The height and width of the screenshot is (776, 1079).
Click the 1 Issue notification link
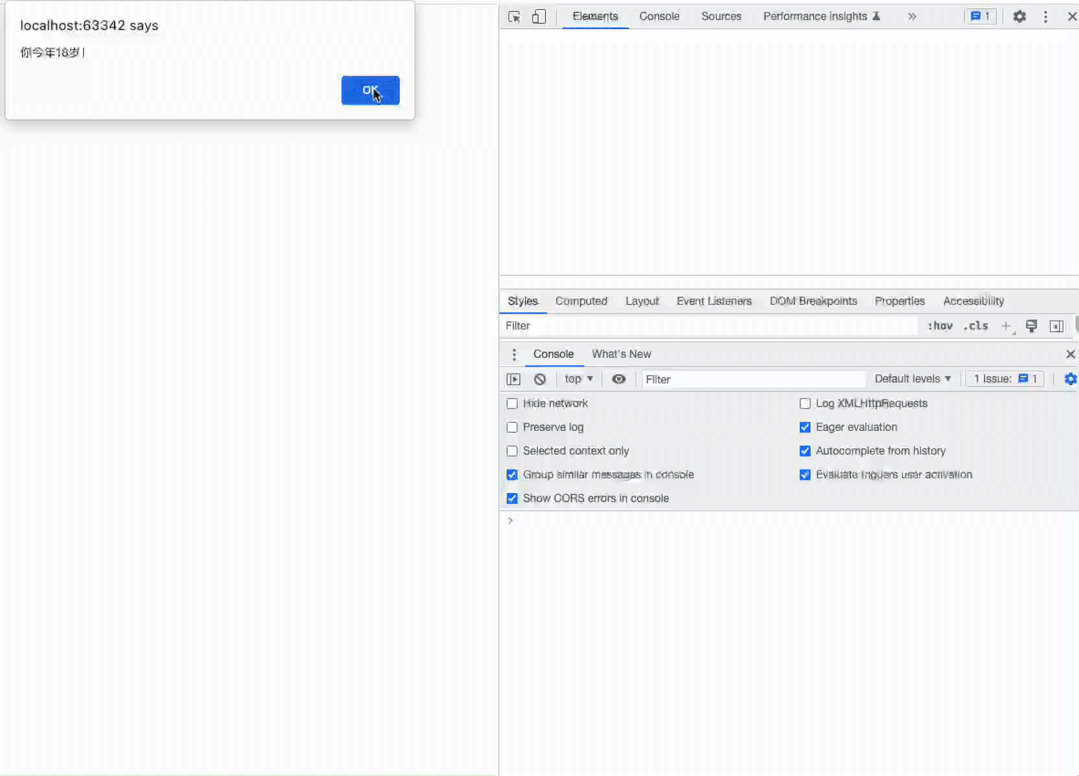pos(1004,378)
